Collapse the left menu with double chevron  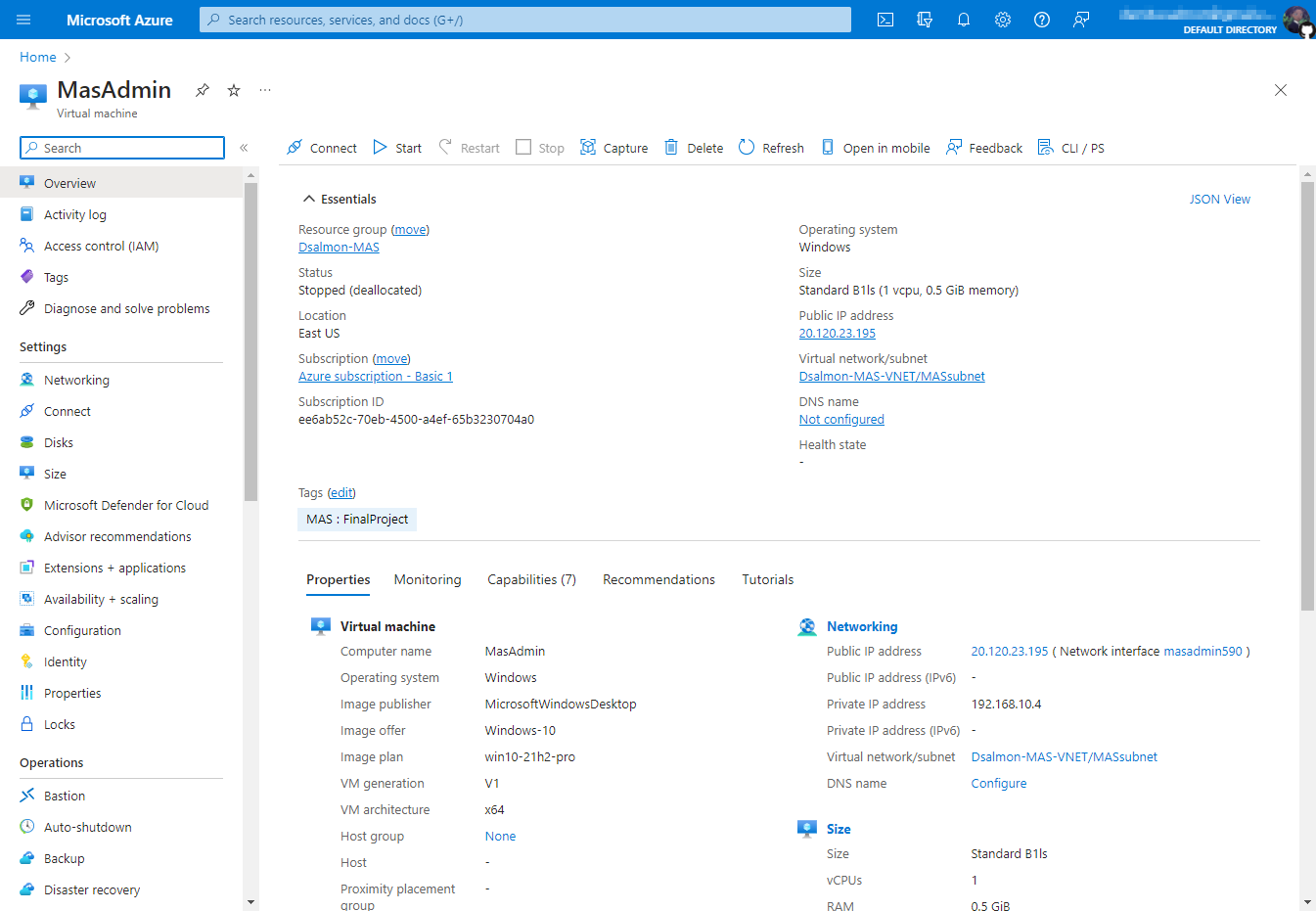pyautogui.click(x=244, y=148)
